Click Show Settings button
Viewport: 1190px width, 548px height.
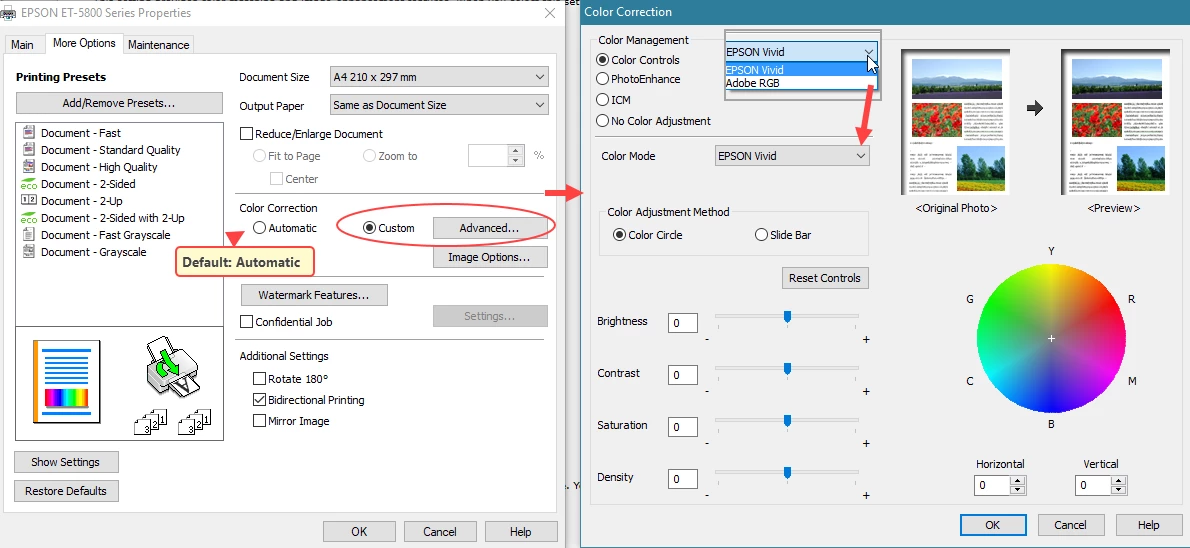[65, 461]
